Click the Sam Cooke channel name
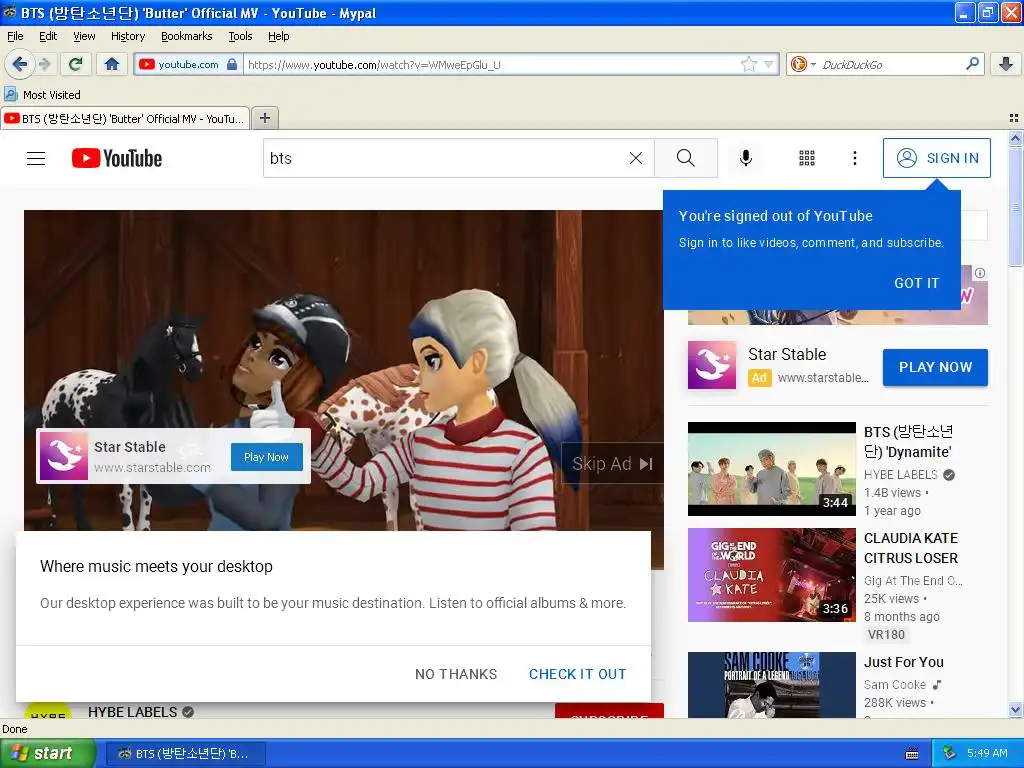 pyautogui.click(x=895, y=684)
